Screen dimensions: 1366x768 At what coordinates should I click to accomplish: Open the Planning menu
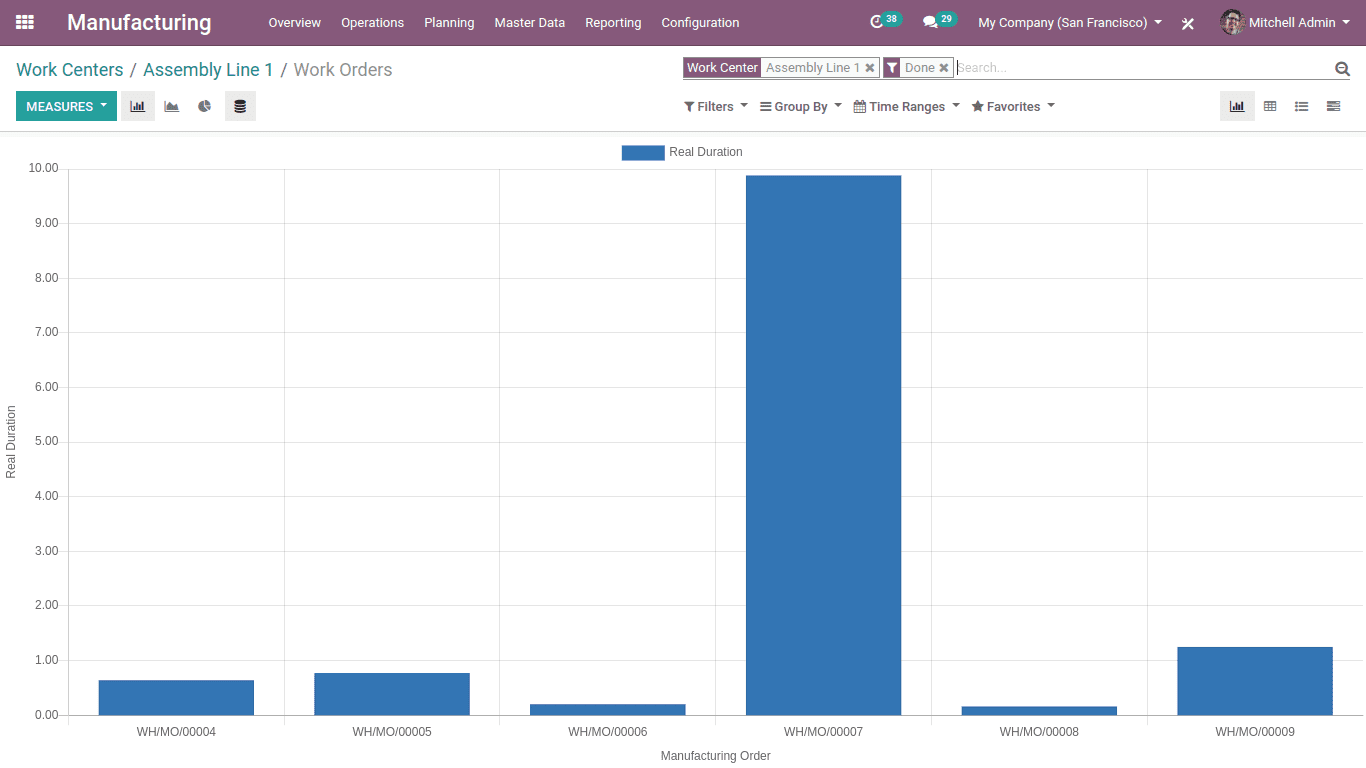[449, 22]
